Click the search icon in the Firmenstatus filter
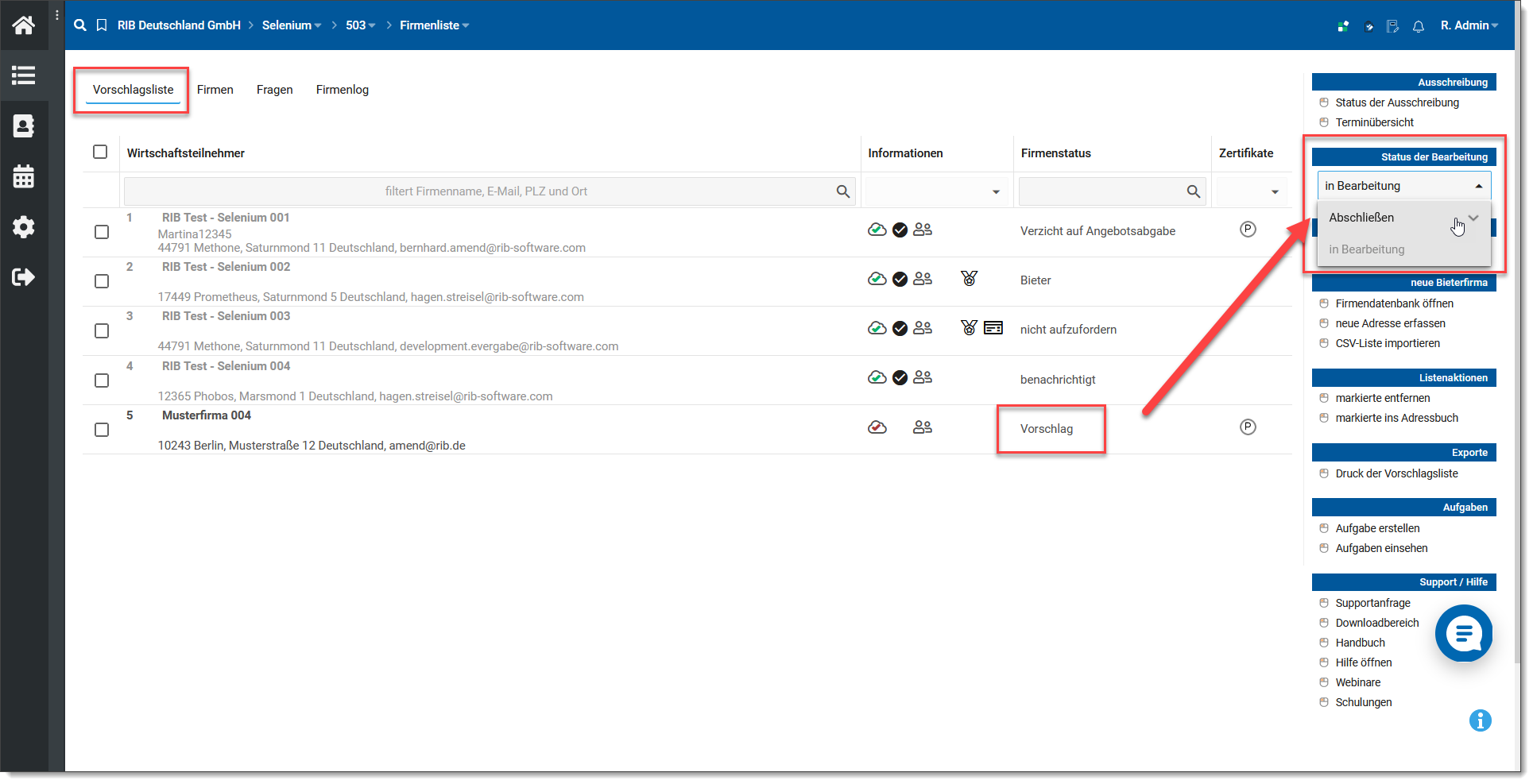Screen dimensions: 1533x784 coord(1194,191)
